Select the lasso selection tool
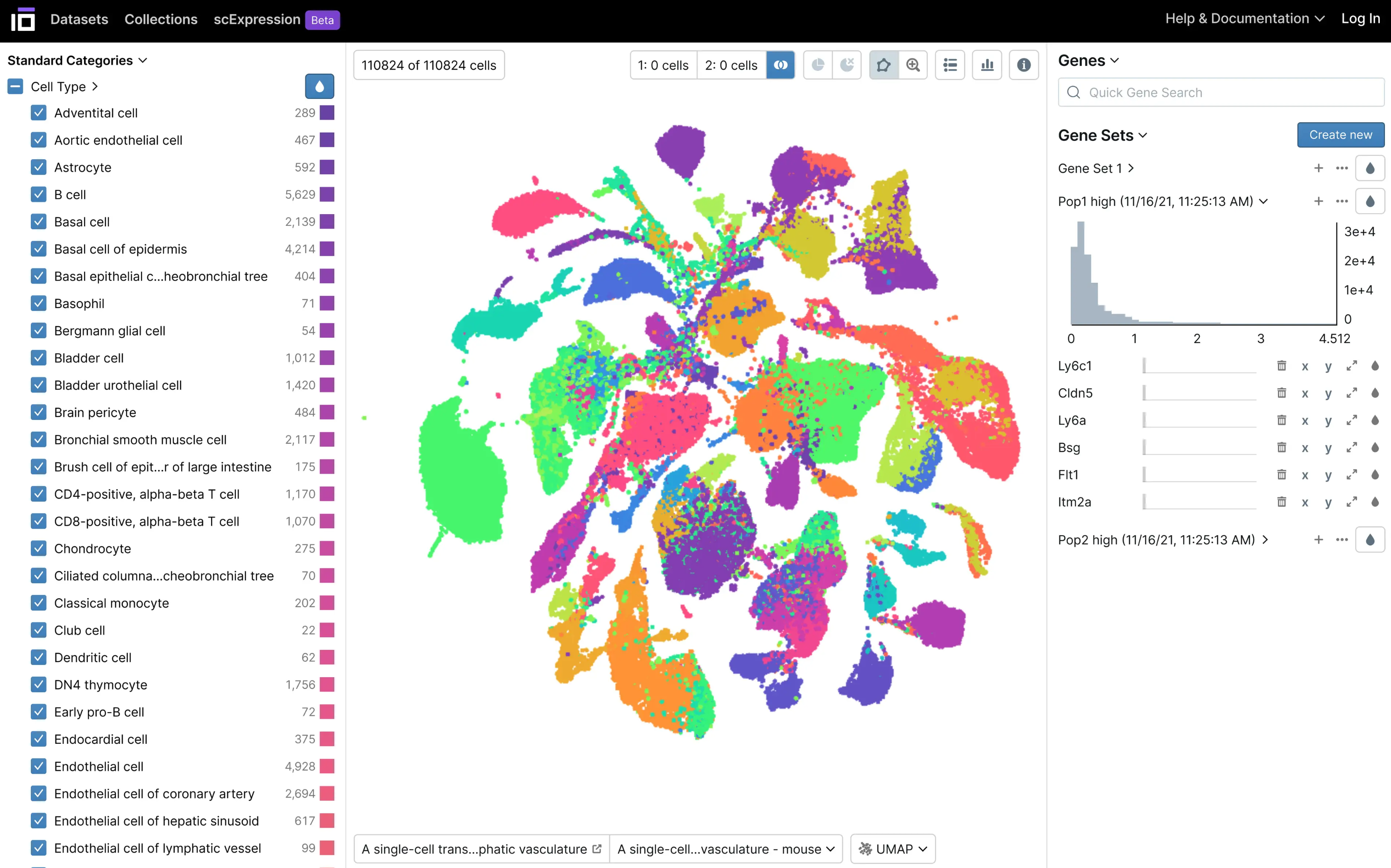This screenshot has width=1391, height=868. point(883,65)
